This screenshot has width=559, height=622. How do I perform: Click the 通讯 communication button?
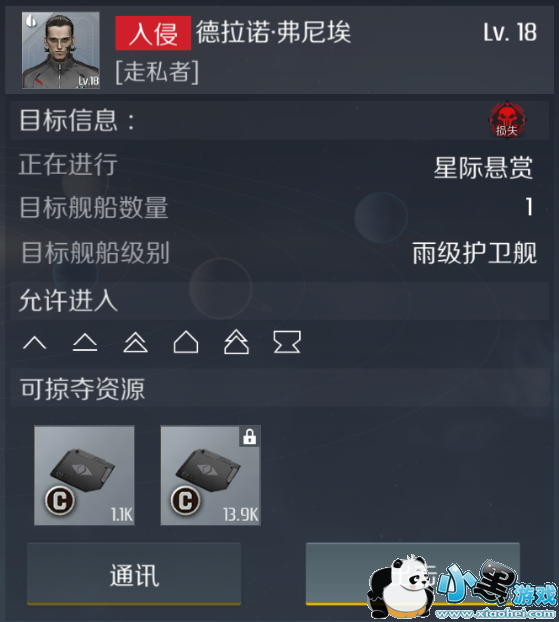pos(134,574)
